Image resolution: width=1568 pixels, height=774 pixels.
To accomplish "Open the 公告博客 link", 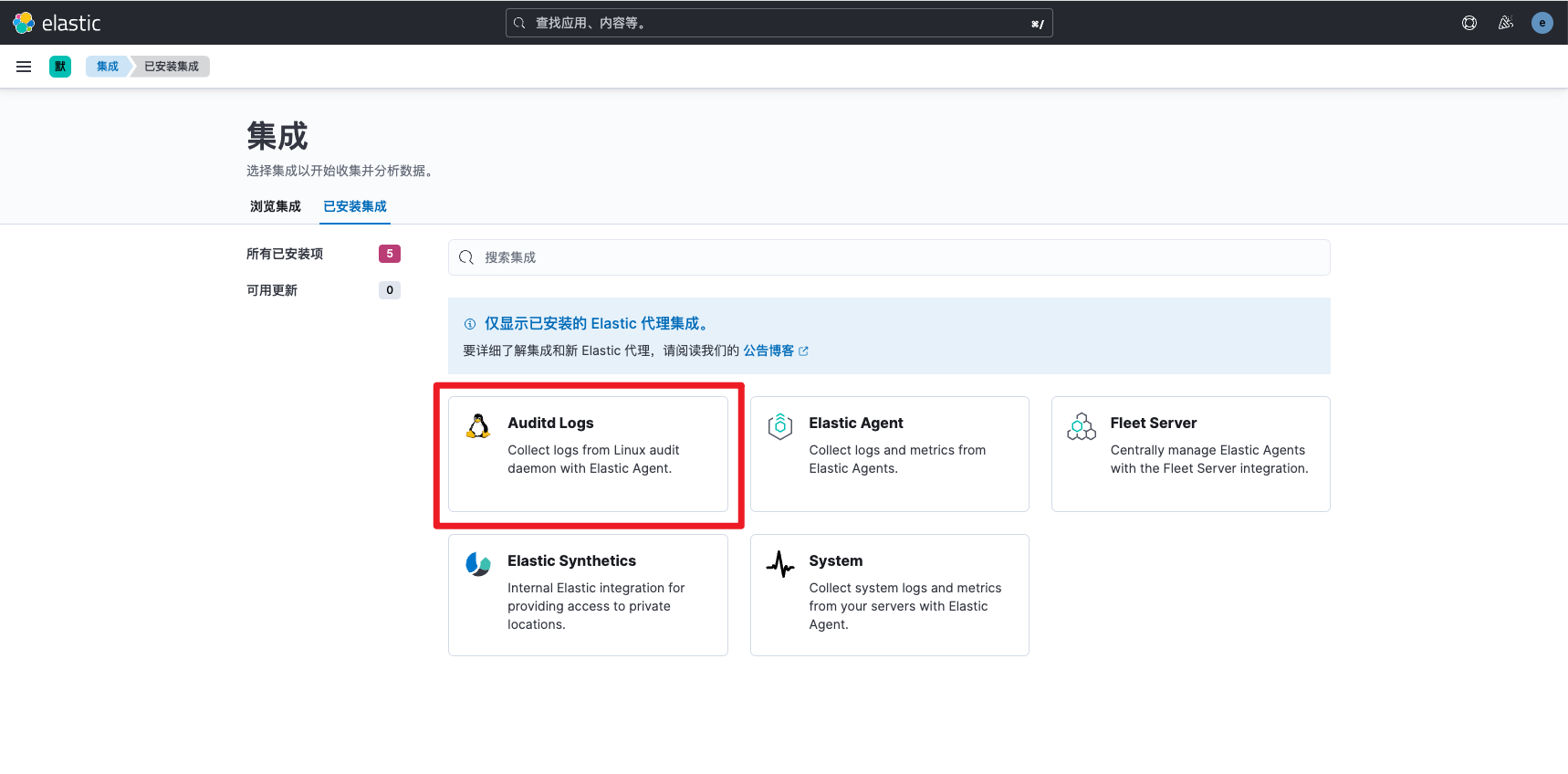I will (x=768, y=350).
